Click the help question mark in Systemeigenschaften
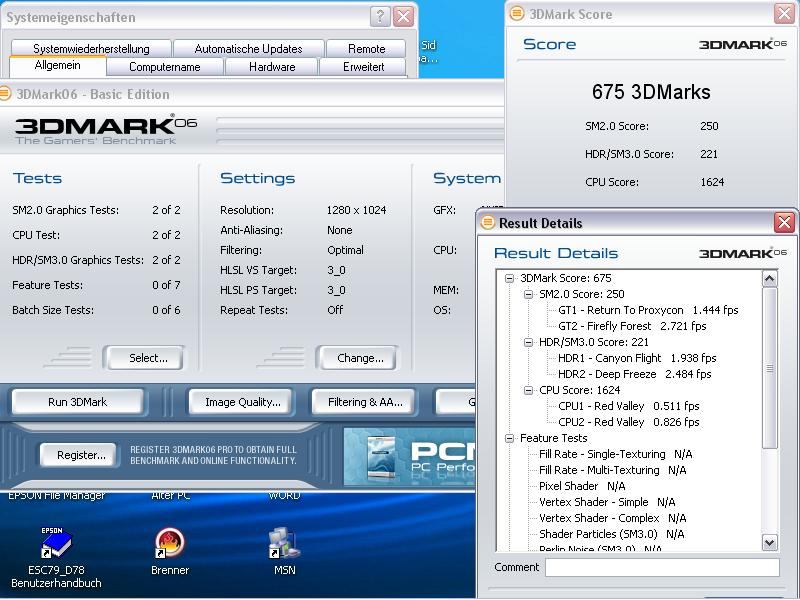The image size is (800, 600). click(380, 17)
